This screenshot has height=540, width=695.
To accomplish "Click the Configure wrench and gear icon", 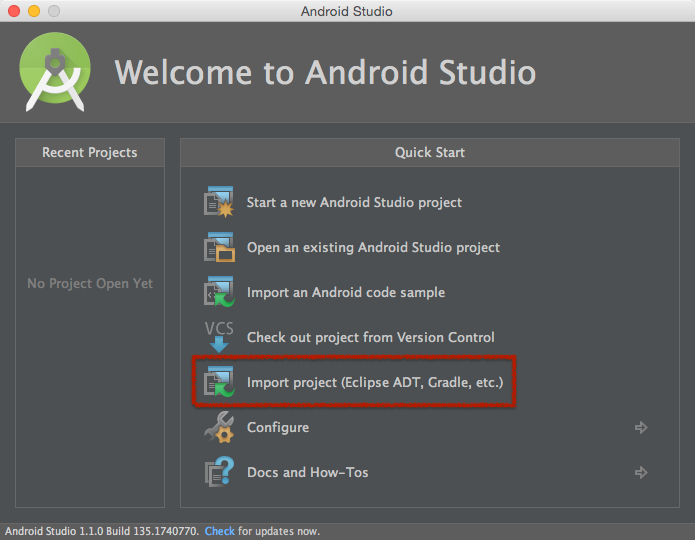I will tap(219, 427).
